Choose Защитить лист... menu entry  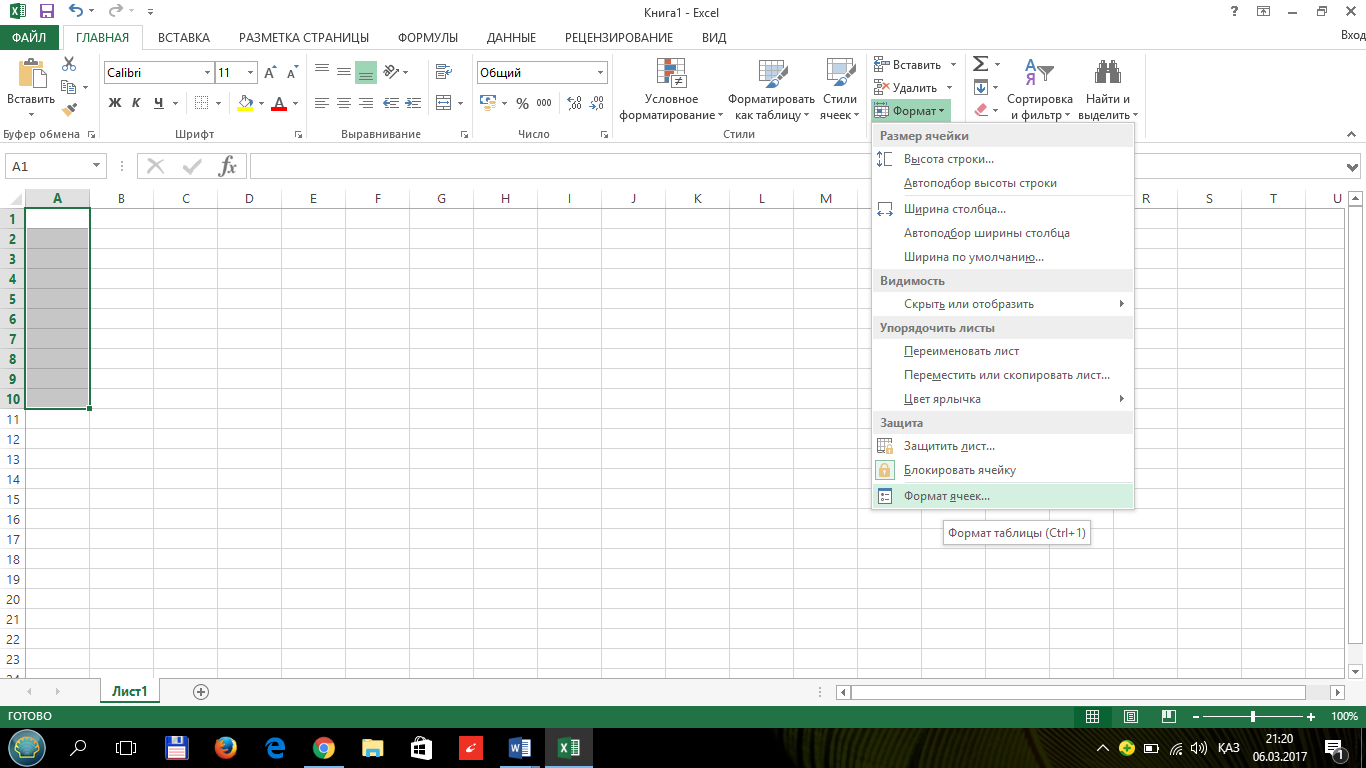948,446
